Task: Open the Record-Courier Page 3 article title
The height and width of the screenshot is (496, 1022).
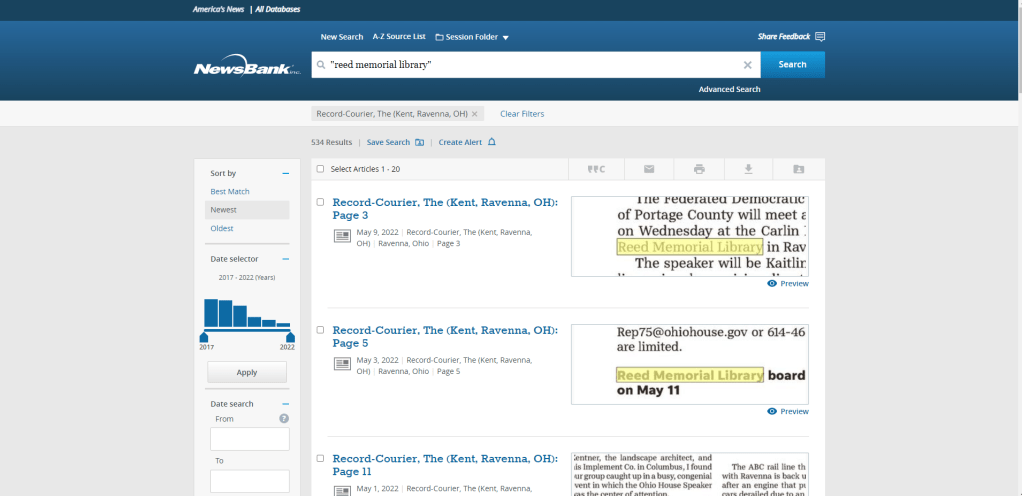Action: (x=445, y=209)
